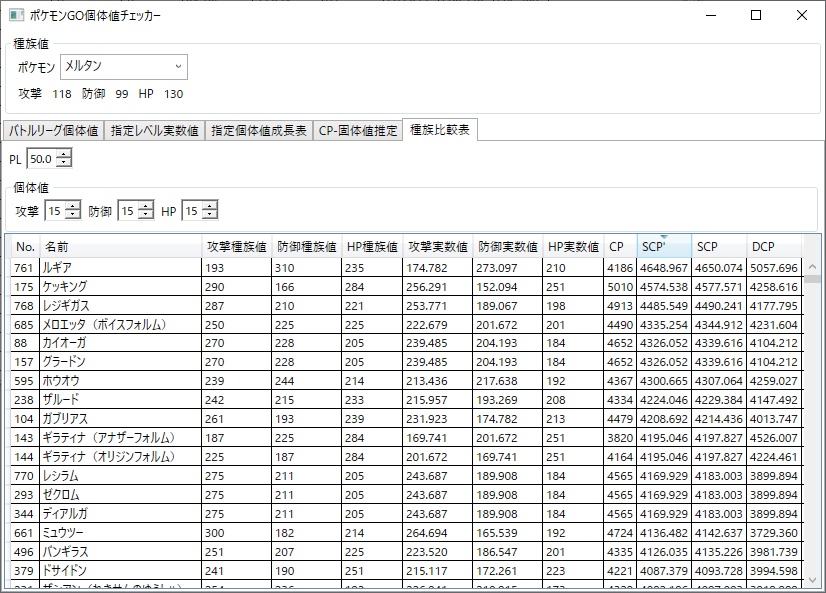Sort by 攻撃種族値 column header
The width and height of the screenshot is (826, 593).
tap(237, 246)
